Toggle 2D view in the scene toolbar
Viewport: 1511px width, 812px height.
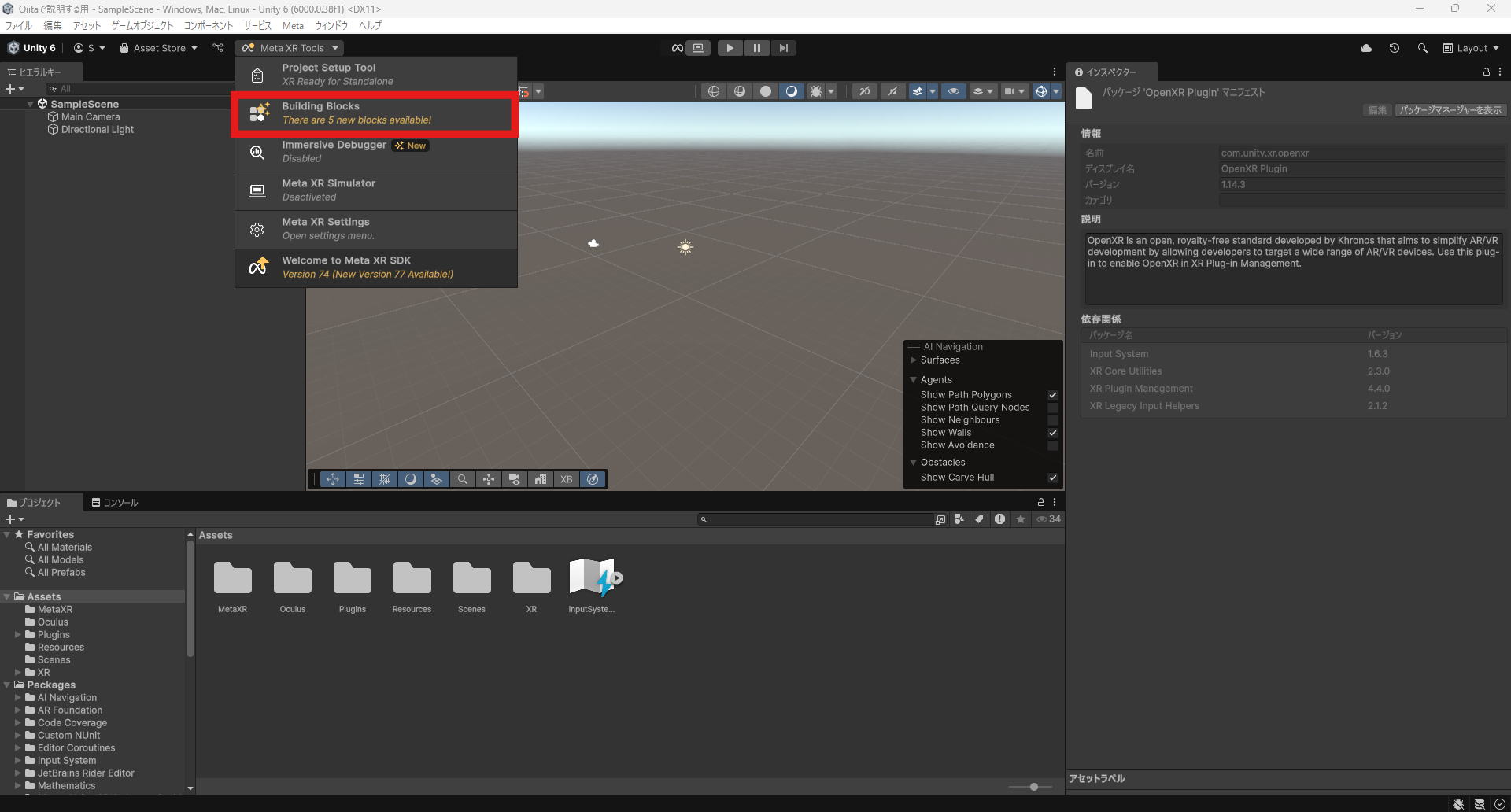point(865,91)
